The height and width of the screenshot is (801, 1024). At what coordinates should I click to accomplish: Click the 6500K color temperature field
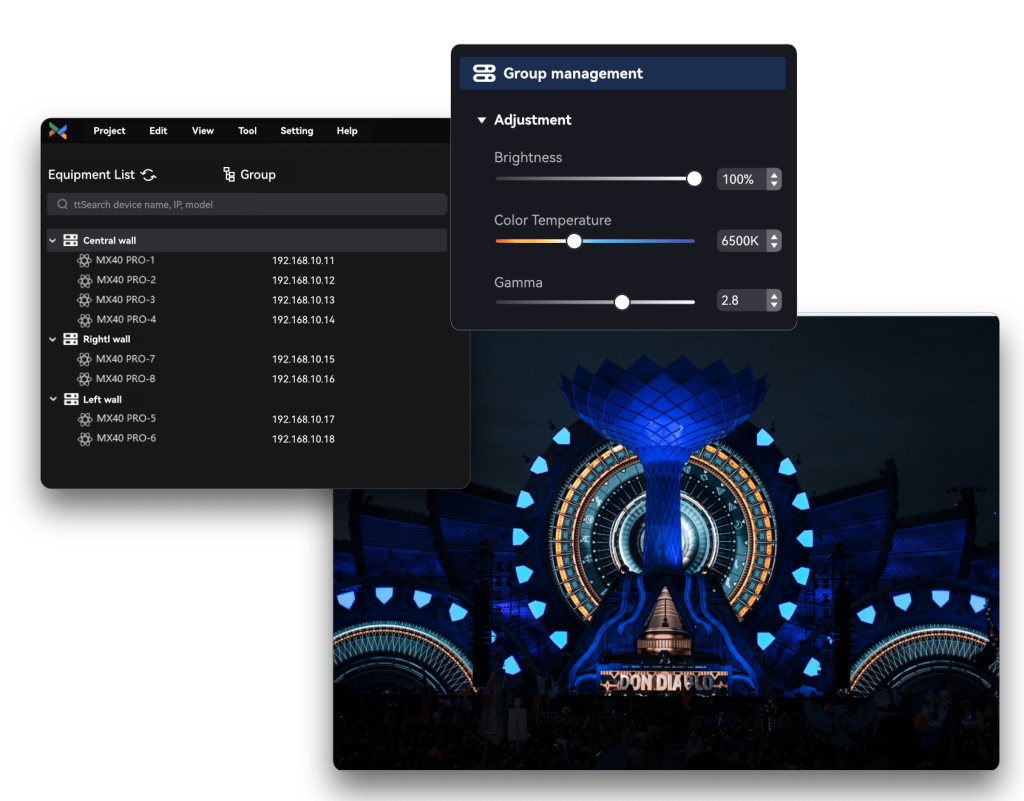tap(741, 241)
